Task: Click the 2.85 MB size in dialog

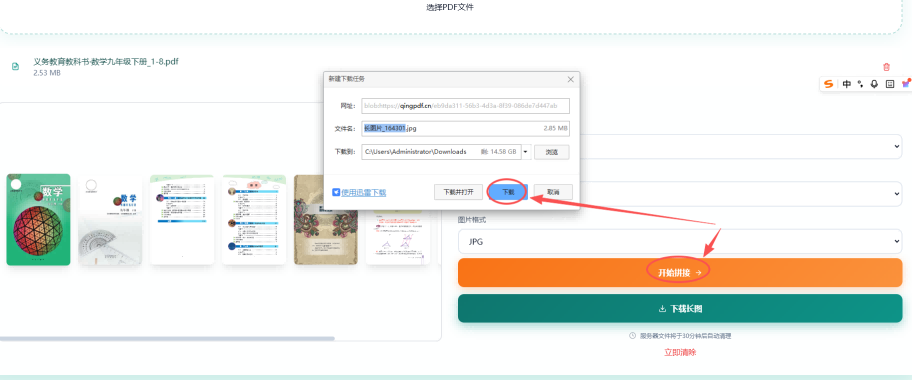Action: coord(555,128)
